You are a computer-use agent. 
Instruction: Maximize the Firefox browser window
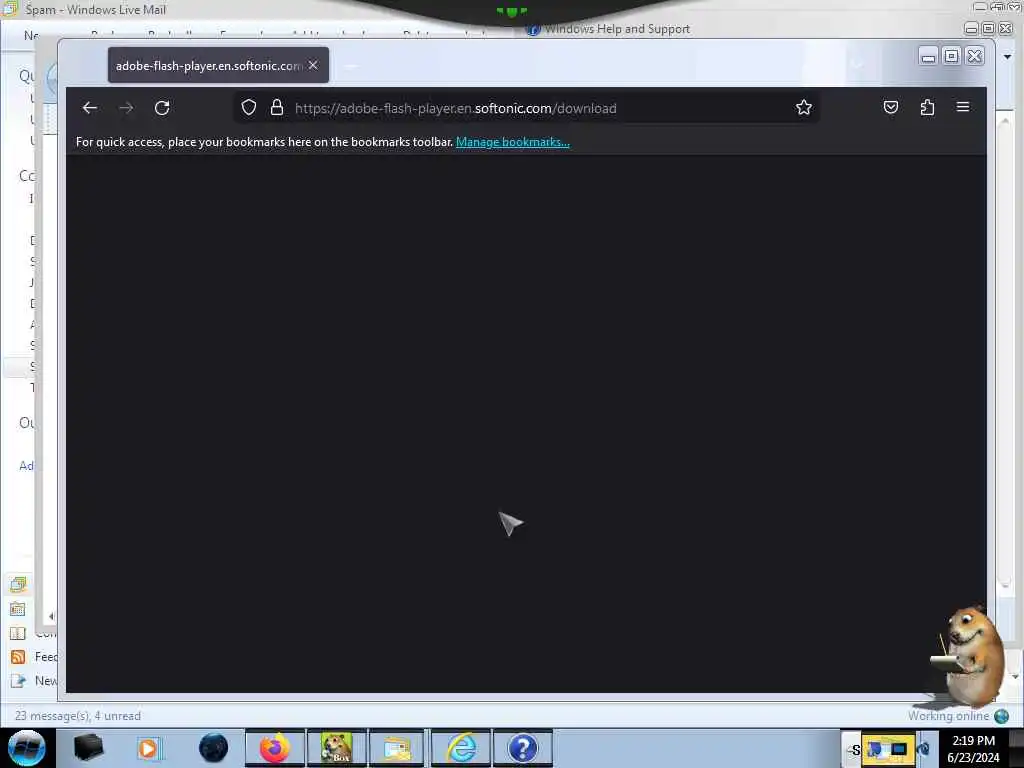coord(952,56)
